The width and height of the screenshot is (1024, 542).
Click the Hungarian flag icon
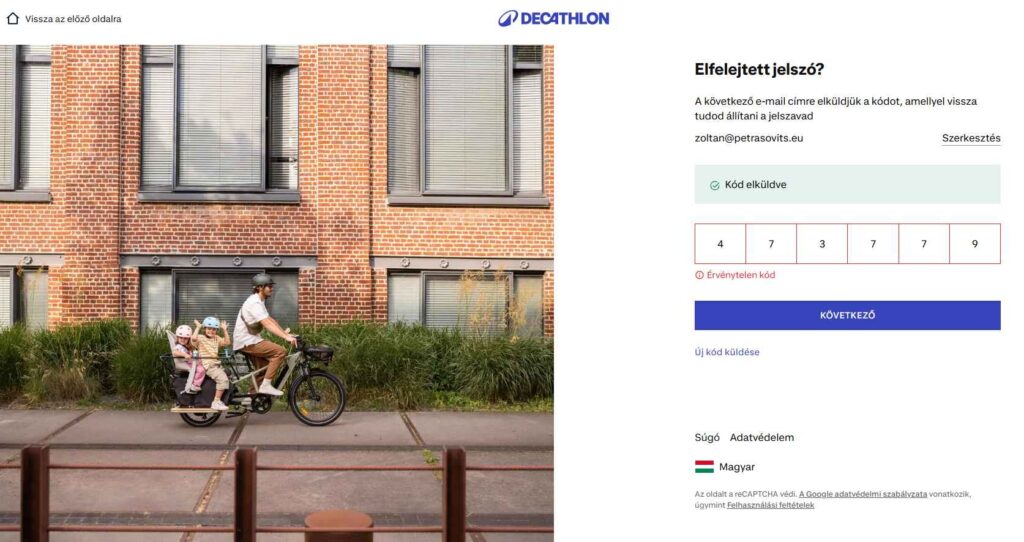click(704, 467)
